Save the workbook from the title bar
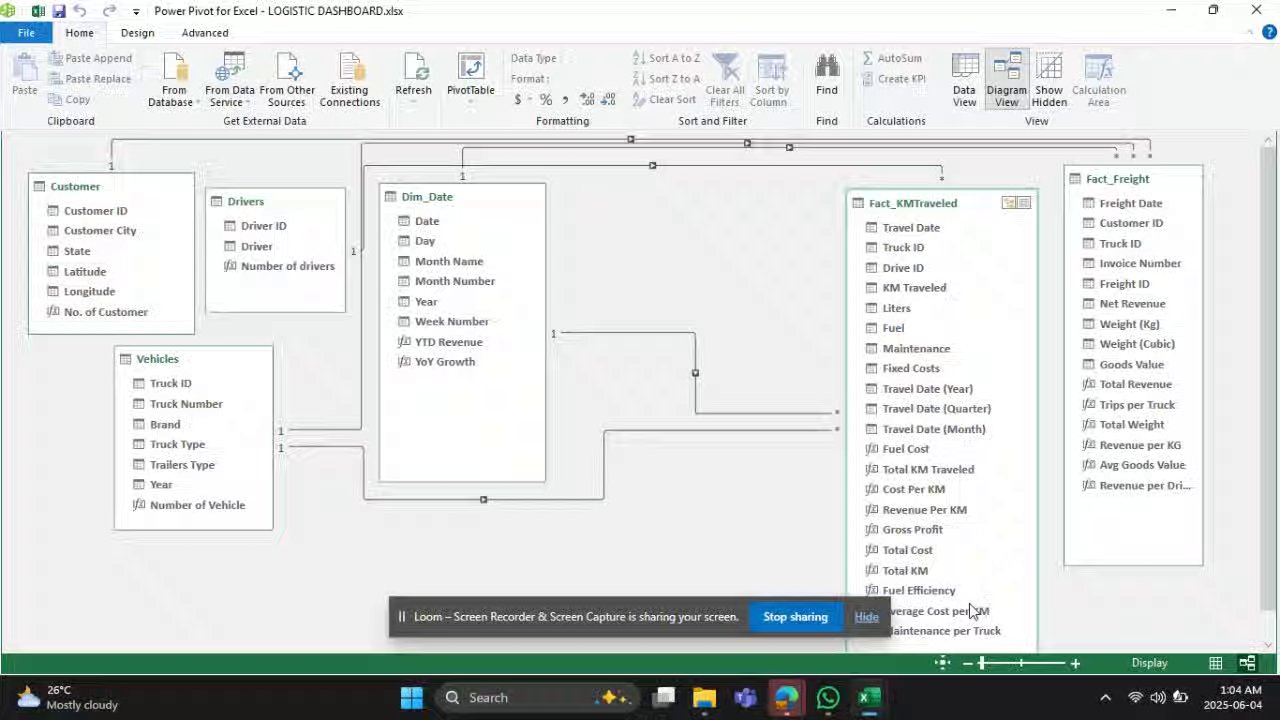 59,11
